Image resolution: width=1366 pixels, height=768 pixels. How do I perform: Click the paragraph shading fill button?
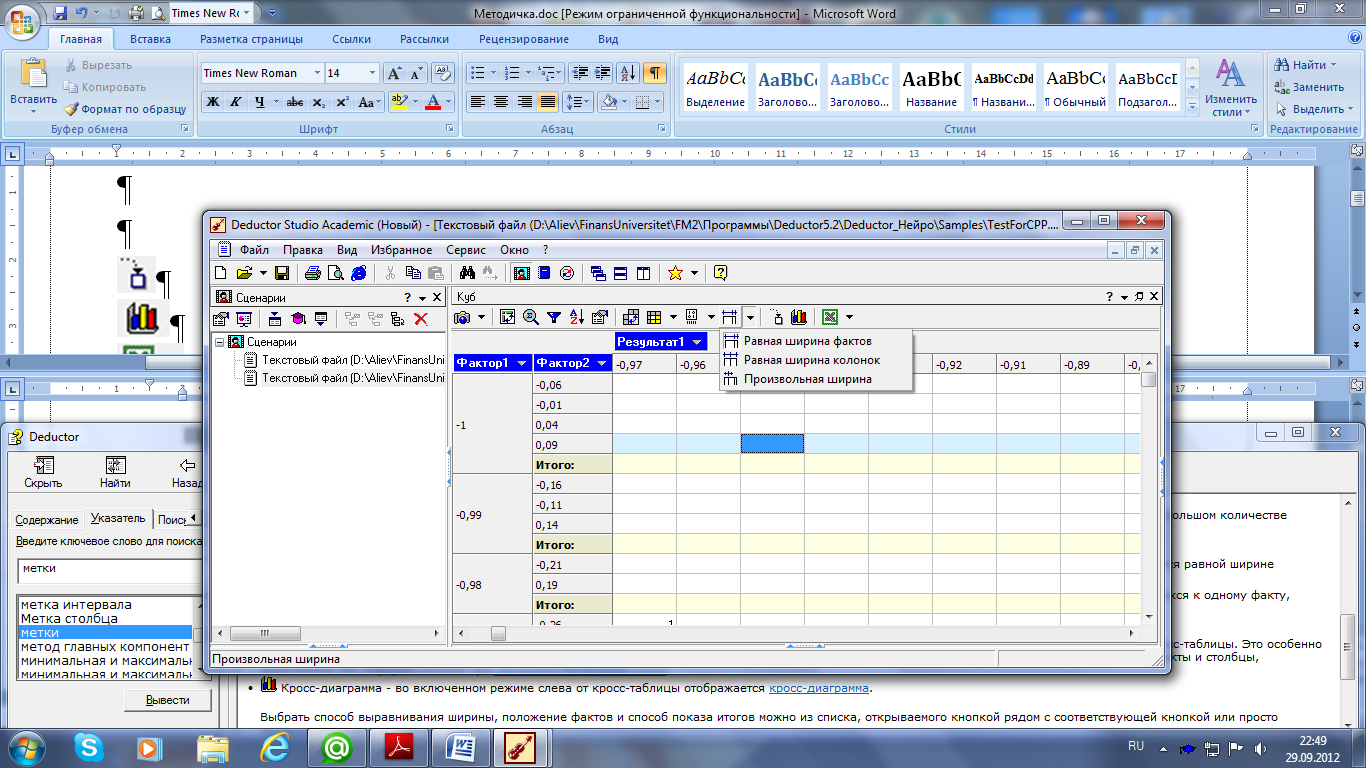[609, 102]
